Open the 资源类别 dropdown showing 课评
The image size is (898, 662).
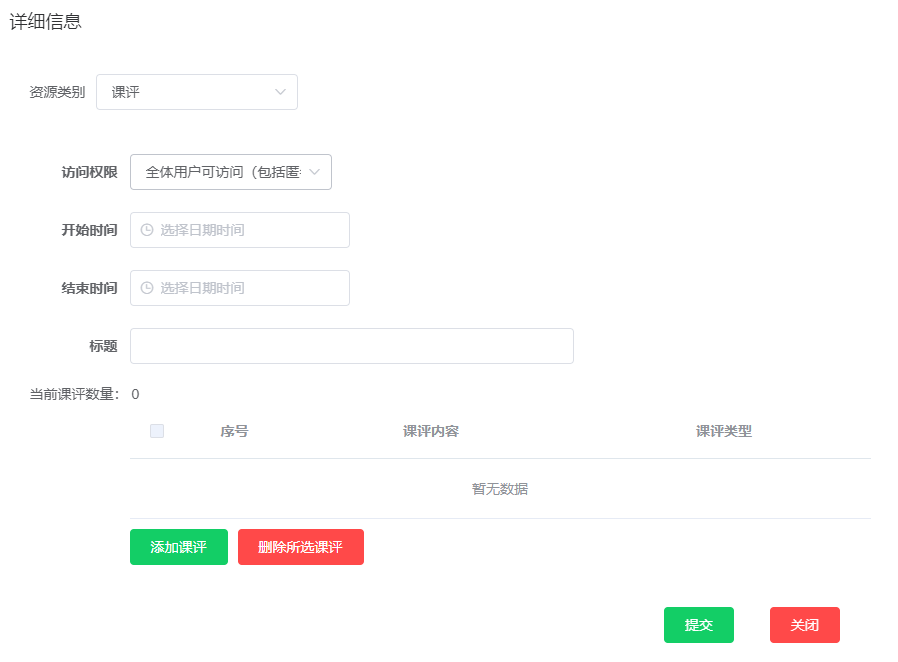(x=197, y=92)
